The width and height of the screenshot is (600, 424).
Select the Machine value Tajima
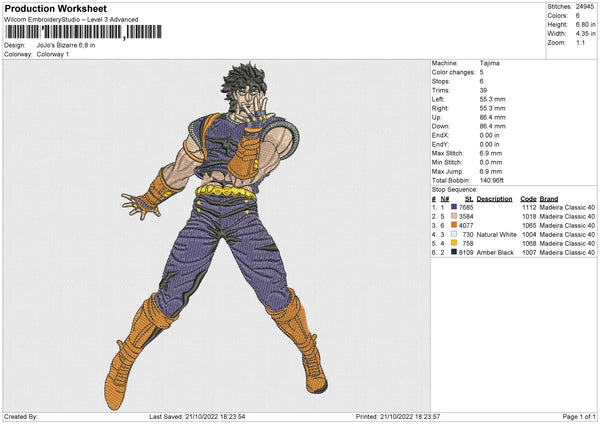tap(490, 64)
